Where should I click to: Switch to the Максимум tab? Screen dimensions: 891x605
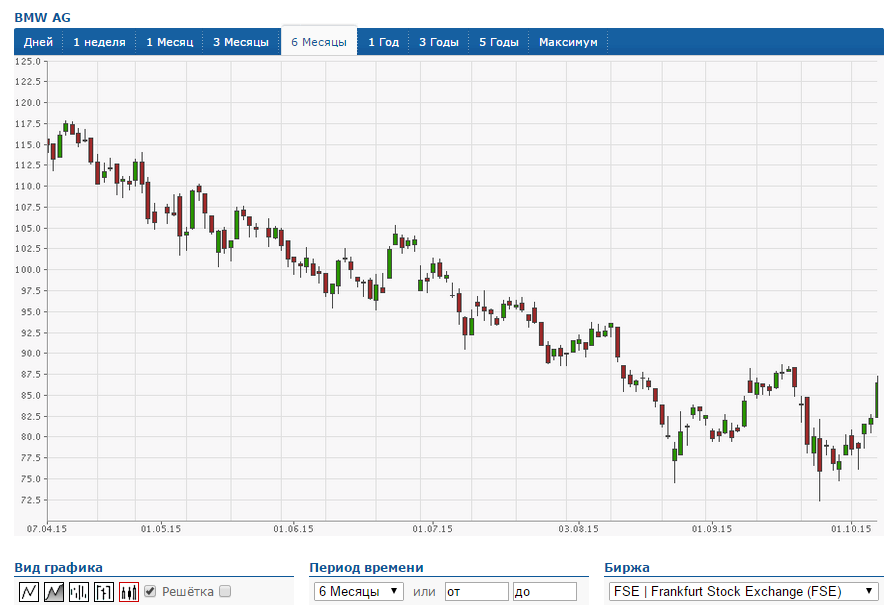[x=568, y=42]
